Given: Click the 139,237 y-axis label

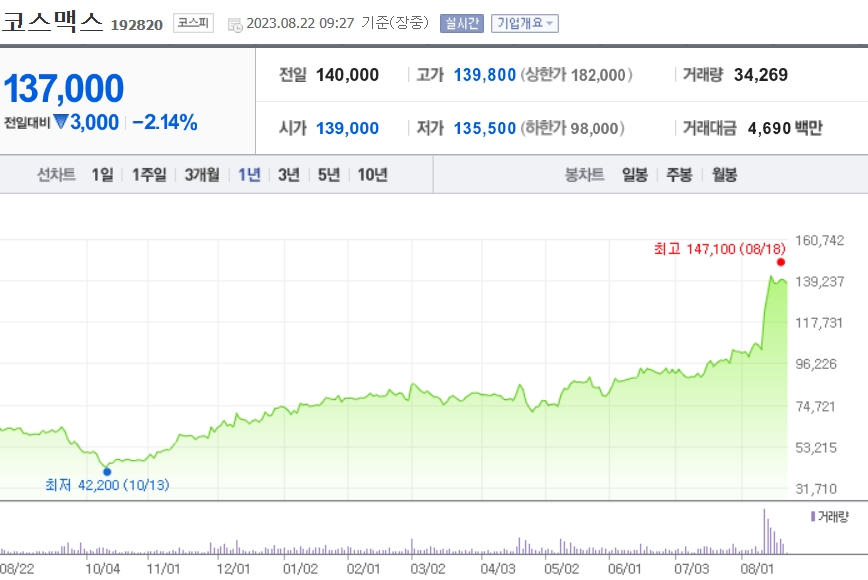Looking at the screenshot, I should click(820, 282).
